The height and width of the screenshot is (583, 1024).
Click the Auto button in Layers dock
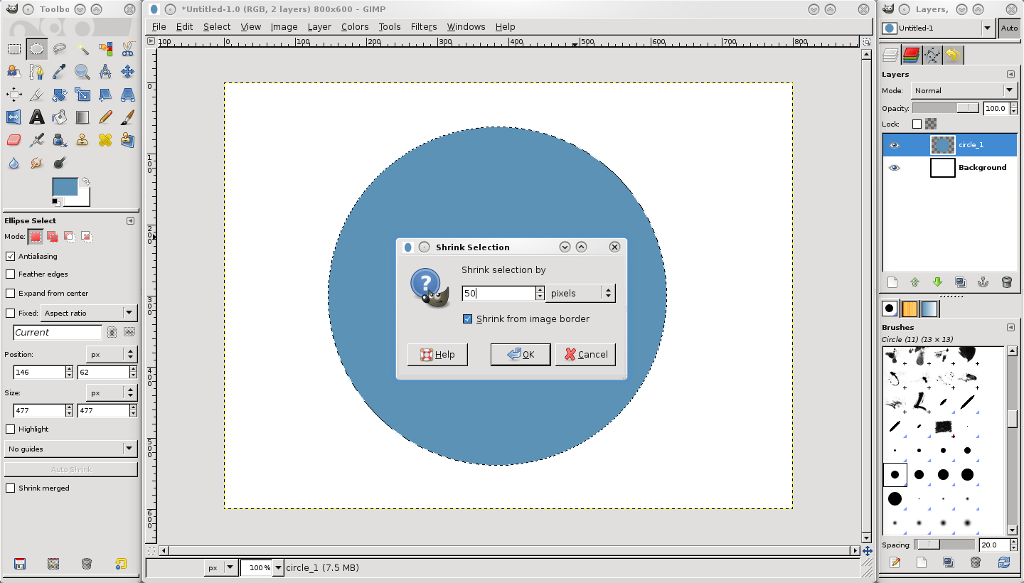point(1009,28)
